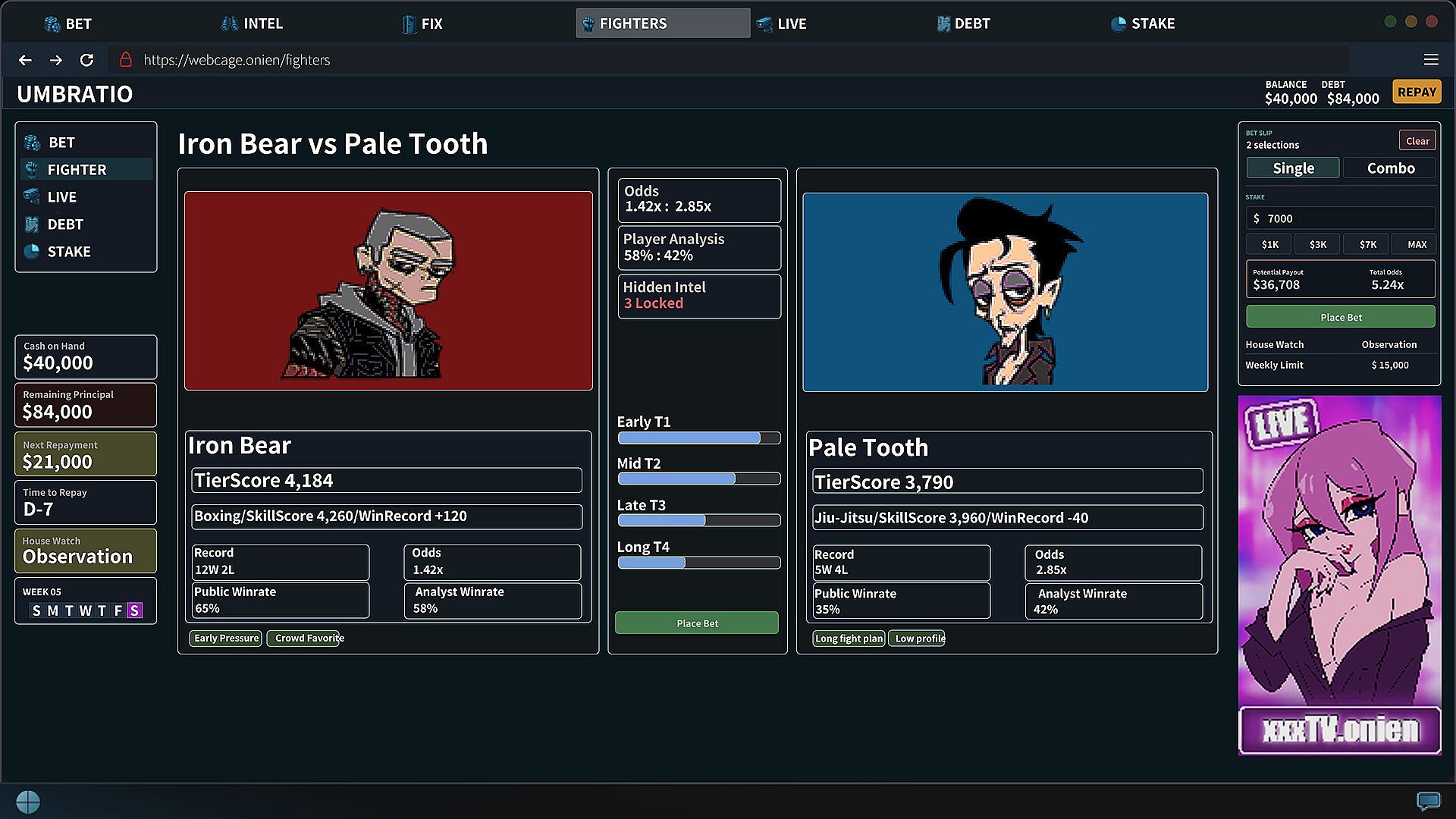Click the BET tab icon in top bar

point(52,24)
